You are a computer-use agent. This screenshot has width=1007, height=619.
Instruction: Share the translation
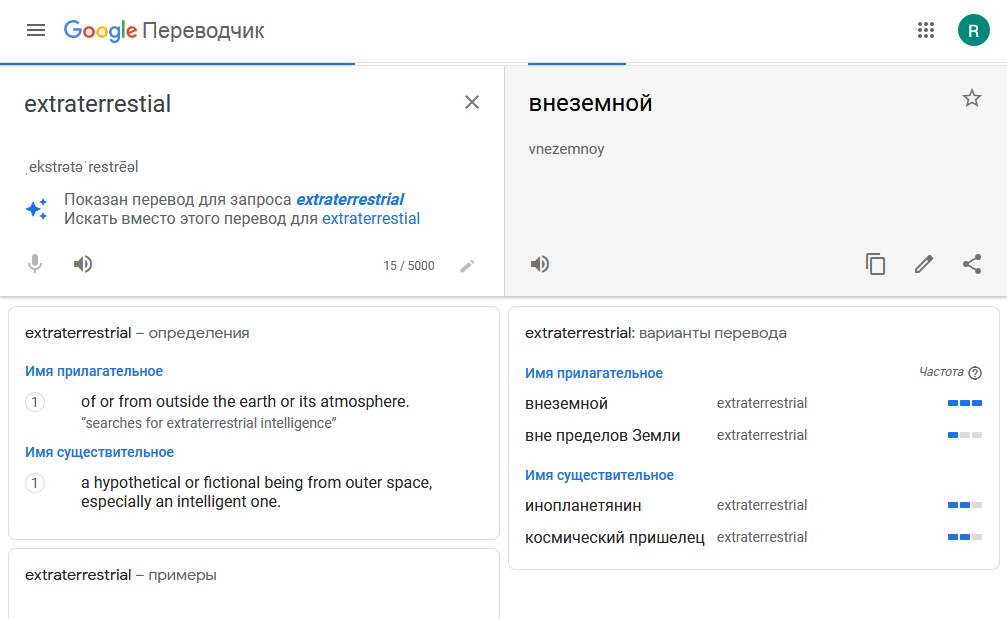point(972,264)
